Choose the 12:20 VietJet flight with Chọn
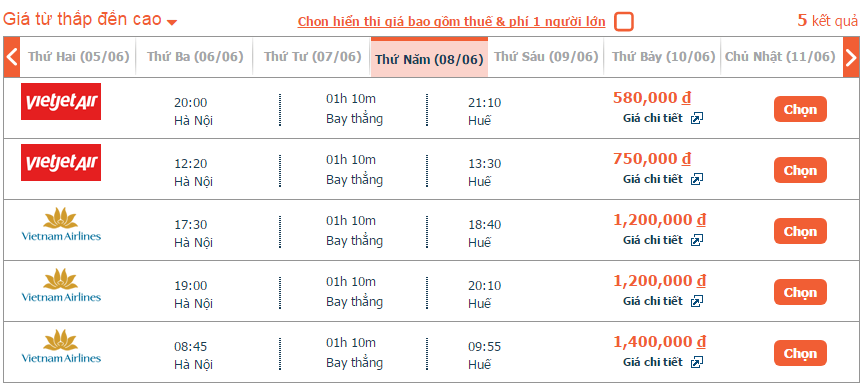865x387 pixels. click(x=800, y=170)
